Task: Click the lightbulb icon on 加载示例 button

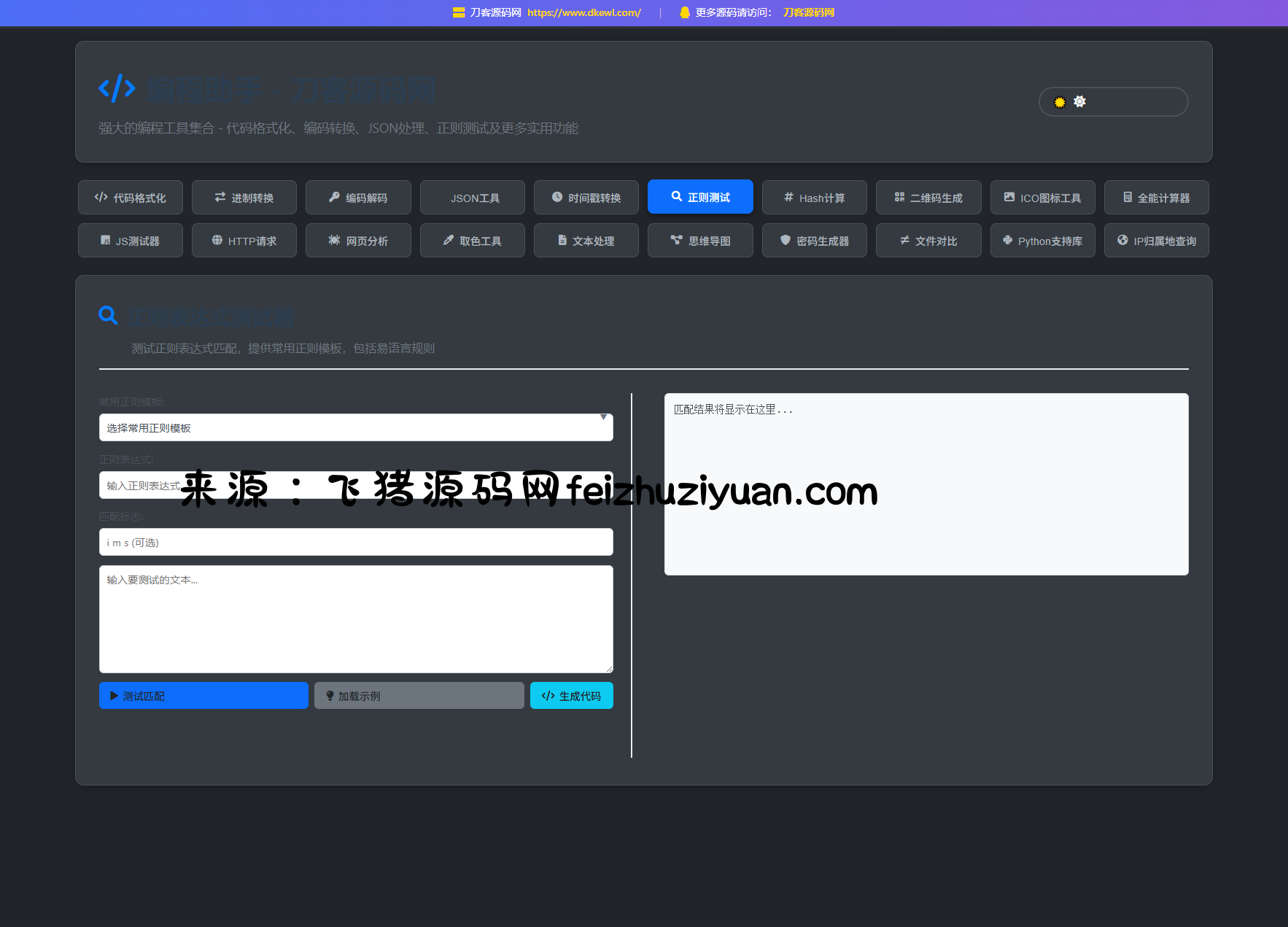Action: click(330, 696)
